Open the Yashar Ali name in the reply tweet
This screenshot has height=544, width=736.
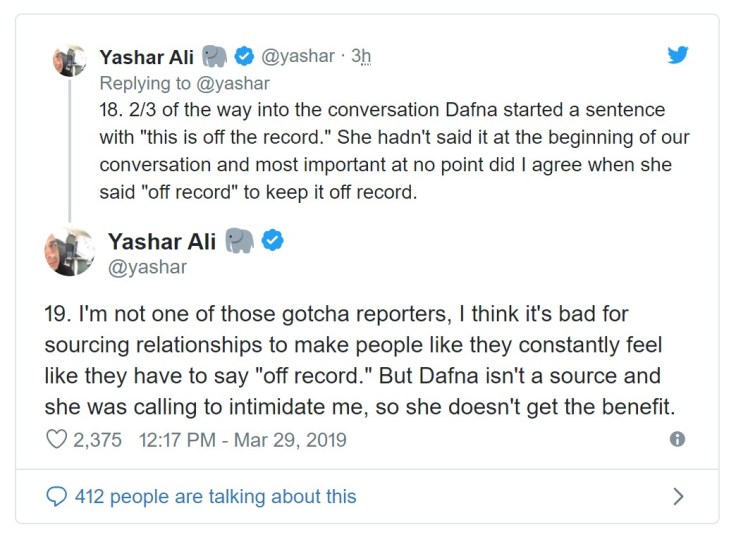(x=146, y=56)
